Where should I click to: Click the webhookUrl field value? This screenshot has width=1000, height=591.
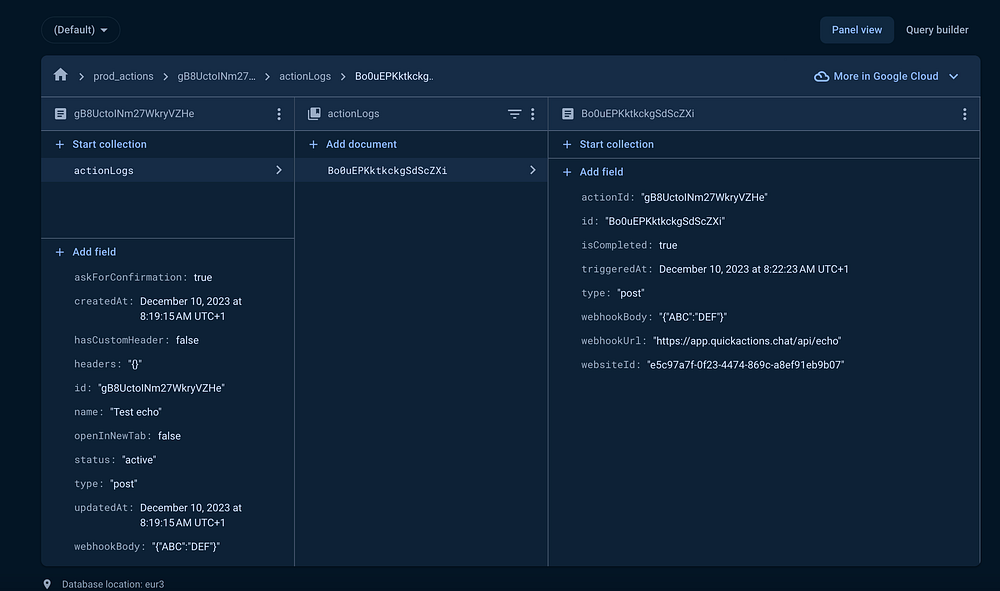(x=747, y=341)
